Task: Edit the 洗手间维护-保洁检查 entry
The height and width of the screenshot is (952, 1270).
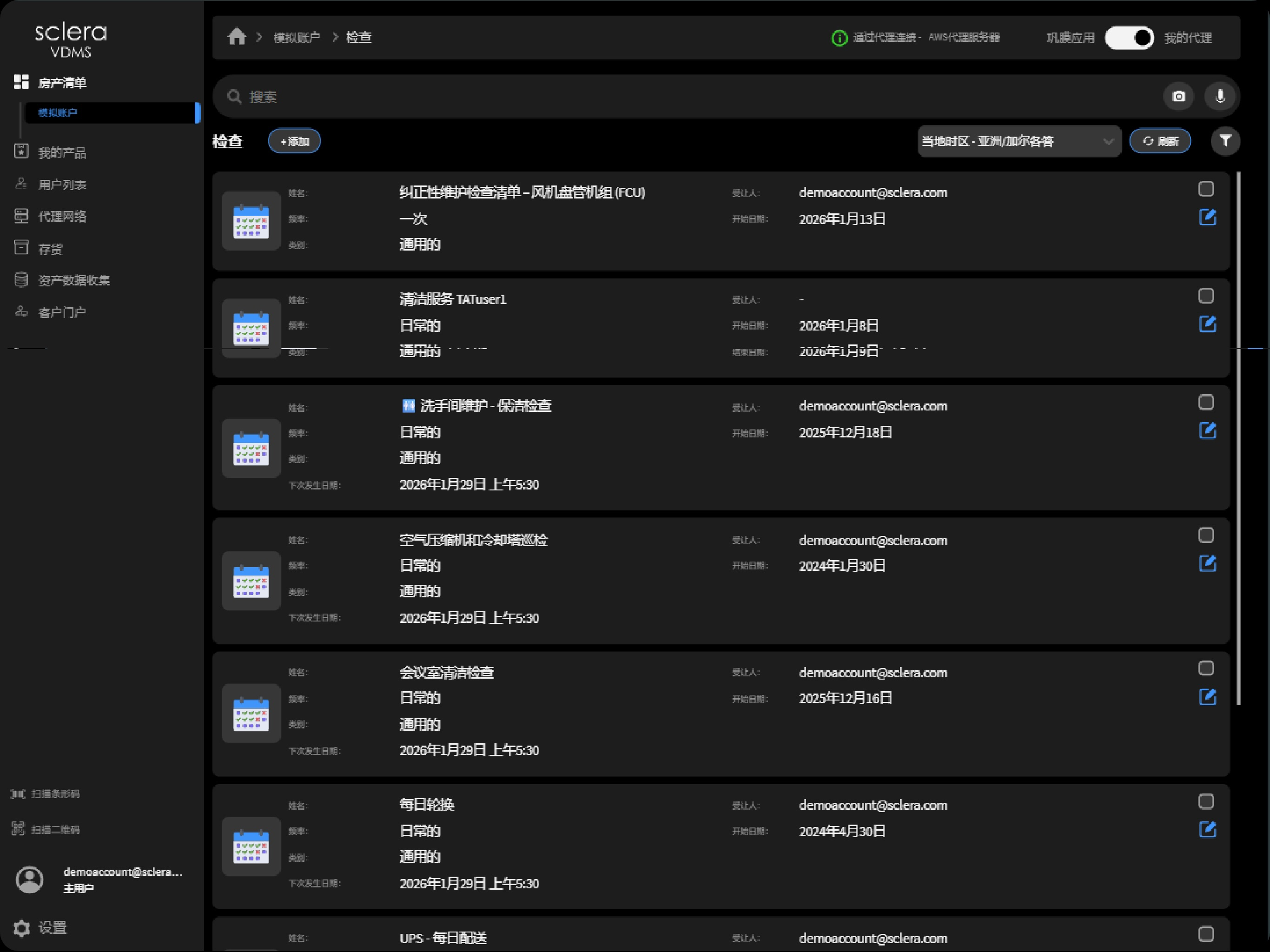Action: [x=1207, y=430]
